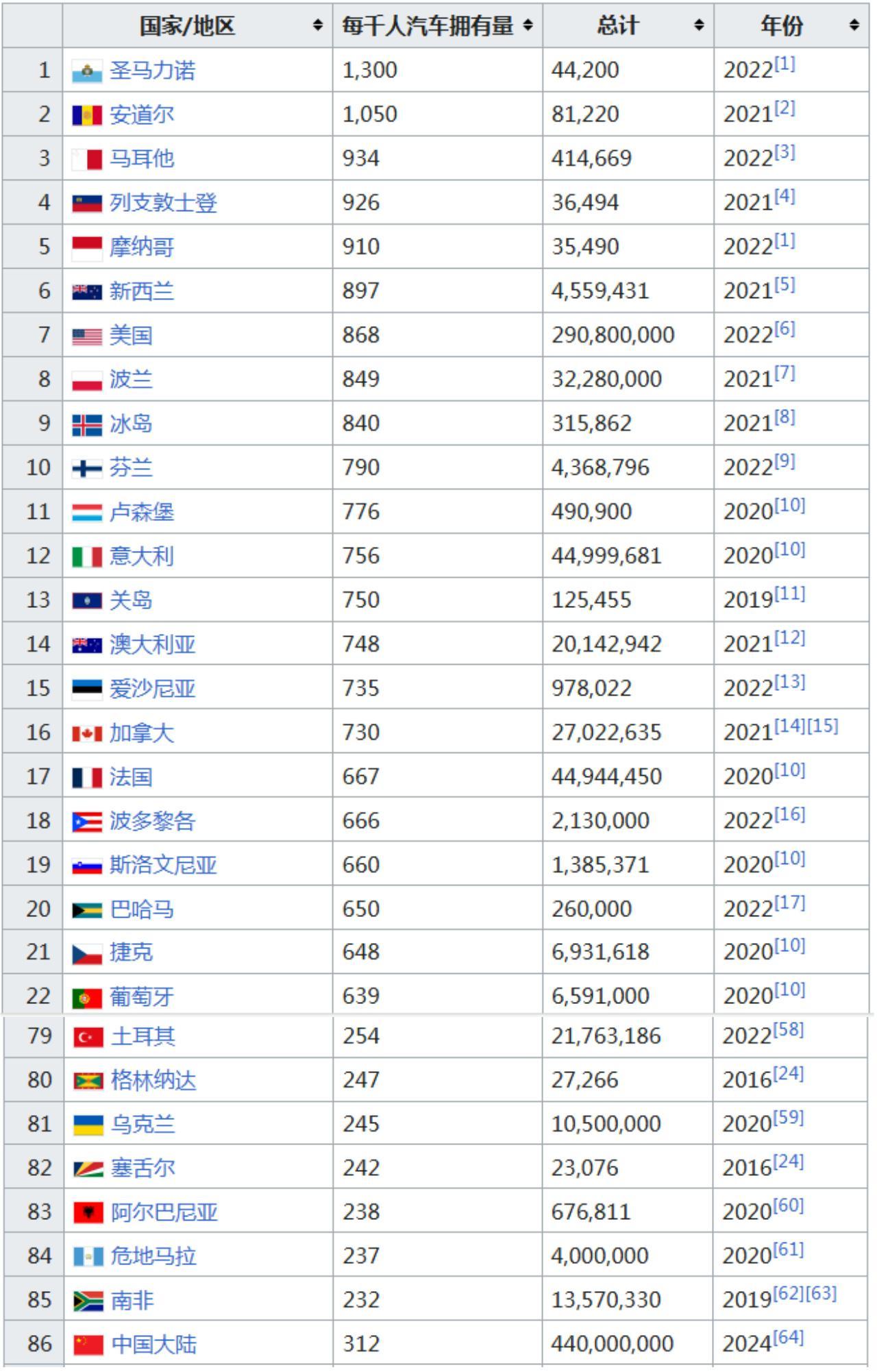Click the Portugal flag icon
This screenshot has height=1372, width=877.
(87, 998)
